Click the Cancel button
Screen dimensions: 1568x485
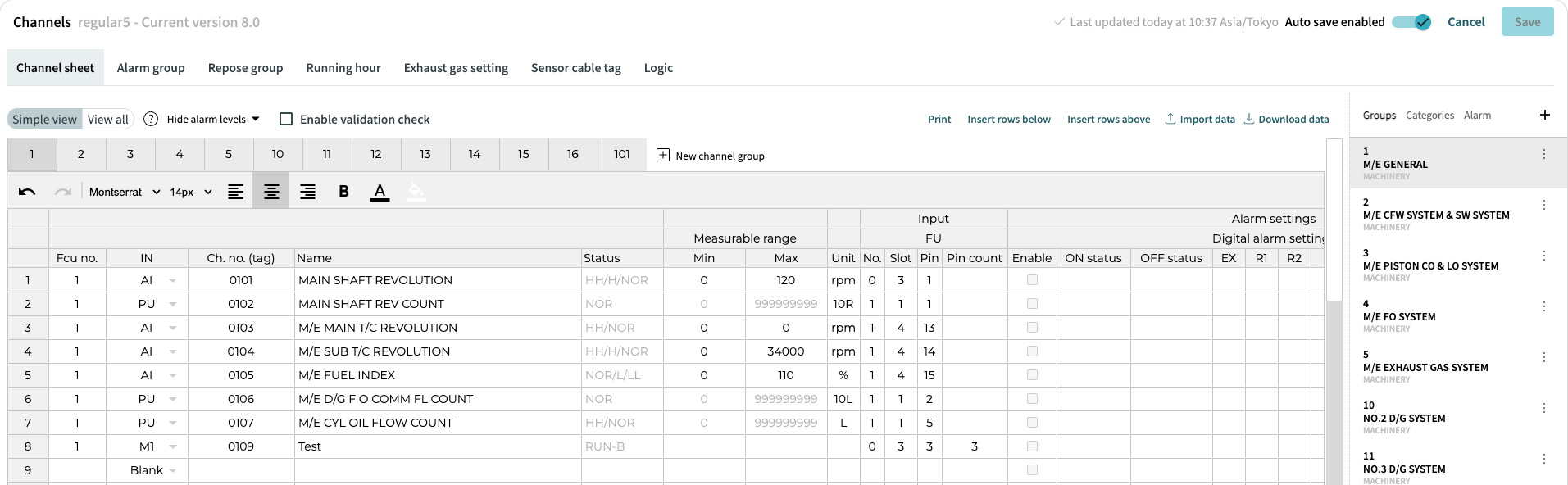click(x=1466, y=22)
